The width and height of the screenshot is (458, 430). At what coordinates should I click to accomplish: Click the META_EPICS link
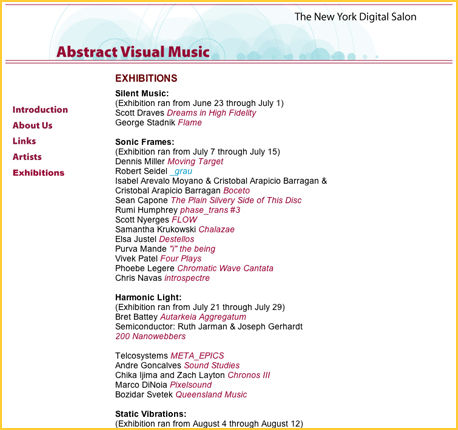(197, 356)
